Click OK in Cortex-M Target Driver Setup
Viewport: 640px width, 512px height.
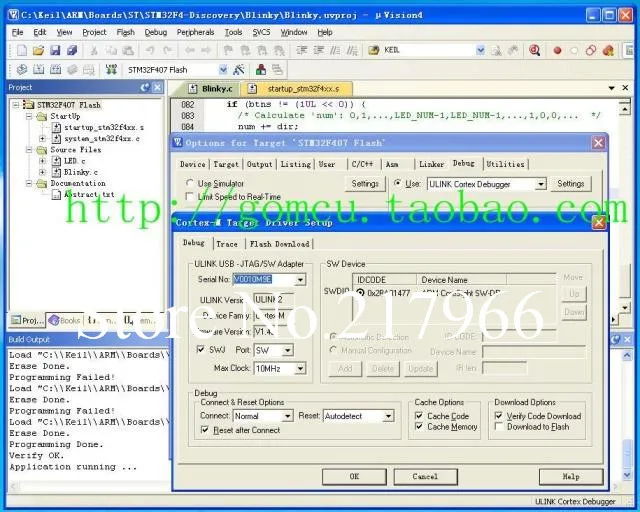(x=354, y=476)
